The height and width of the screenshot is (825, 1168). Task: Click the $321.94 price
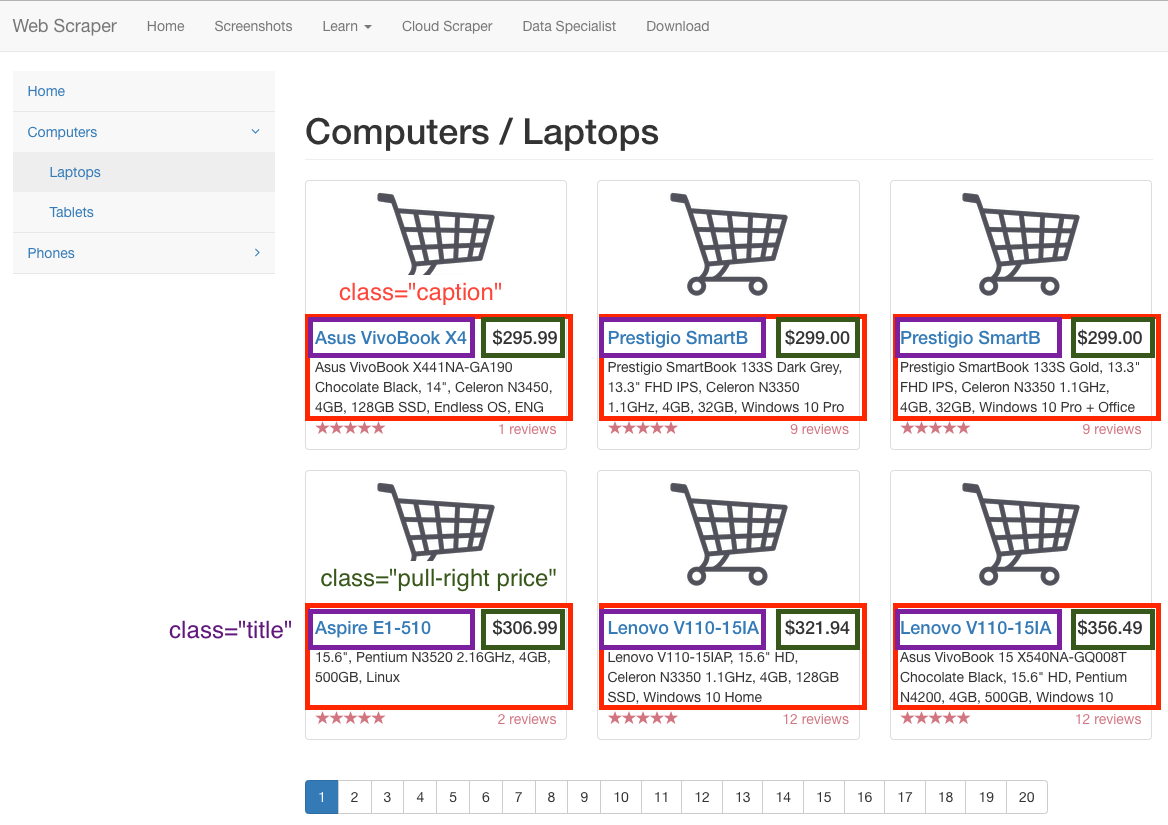tap(817, 628)
